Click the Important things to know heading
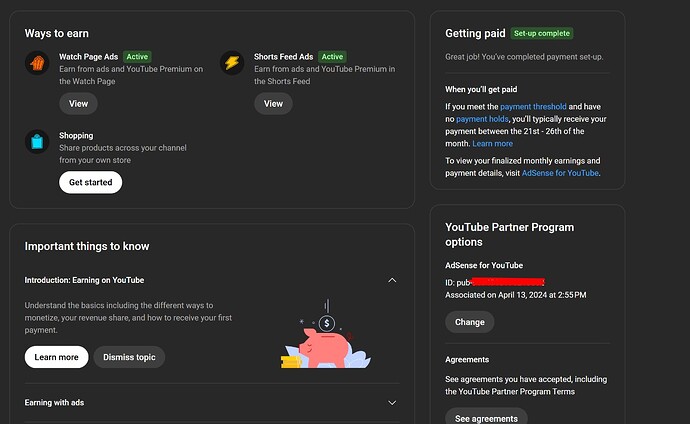 coord(87,246)
